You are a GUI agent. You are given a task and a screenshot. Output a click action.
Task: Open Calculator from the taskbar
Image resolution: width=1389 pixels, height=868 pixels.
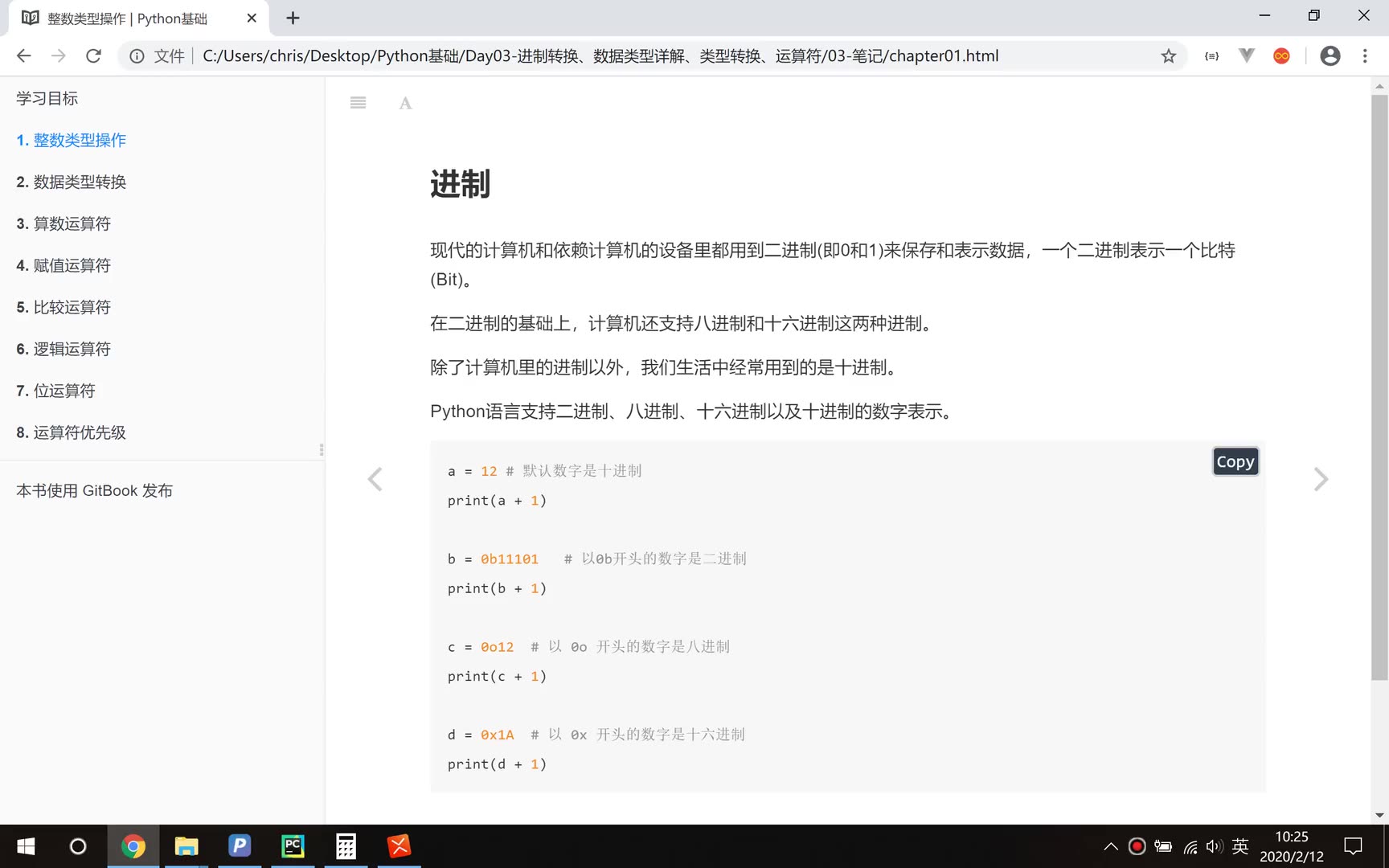[x=346, y=845]
